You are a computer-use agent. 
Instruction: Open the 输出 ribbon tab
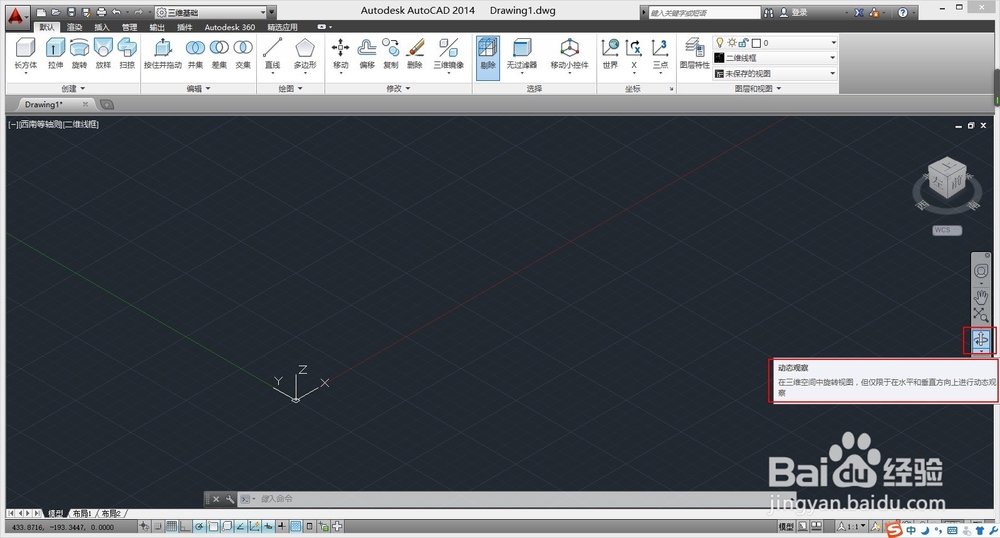pos(157,27)
